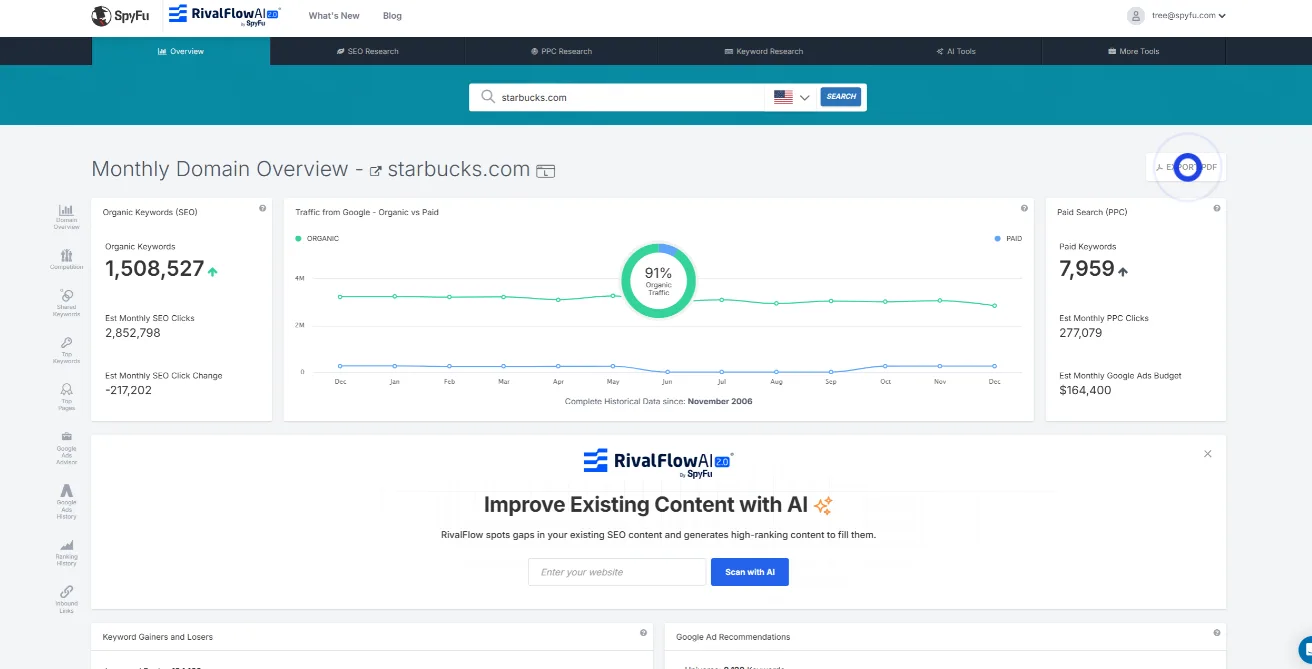The width and height of the screenshot is (1312, 669).
Task: Click the 91% Organic Traffic donut
Action: tap(658, 281)
